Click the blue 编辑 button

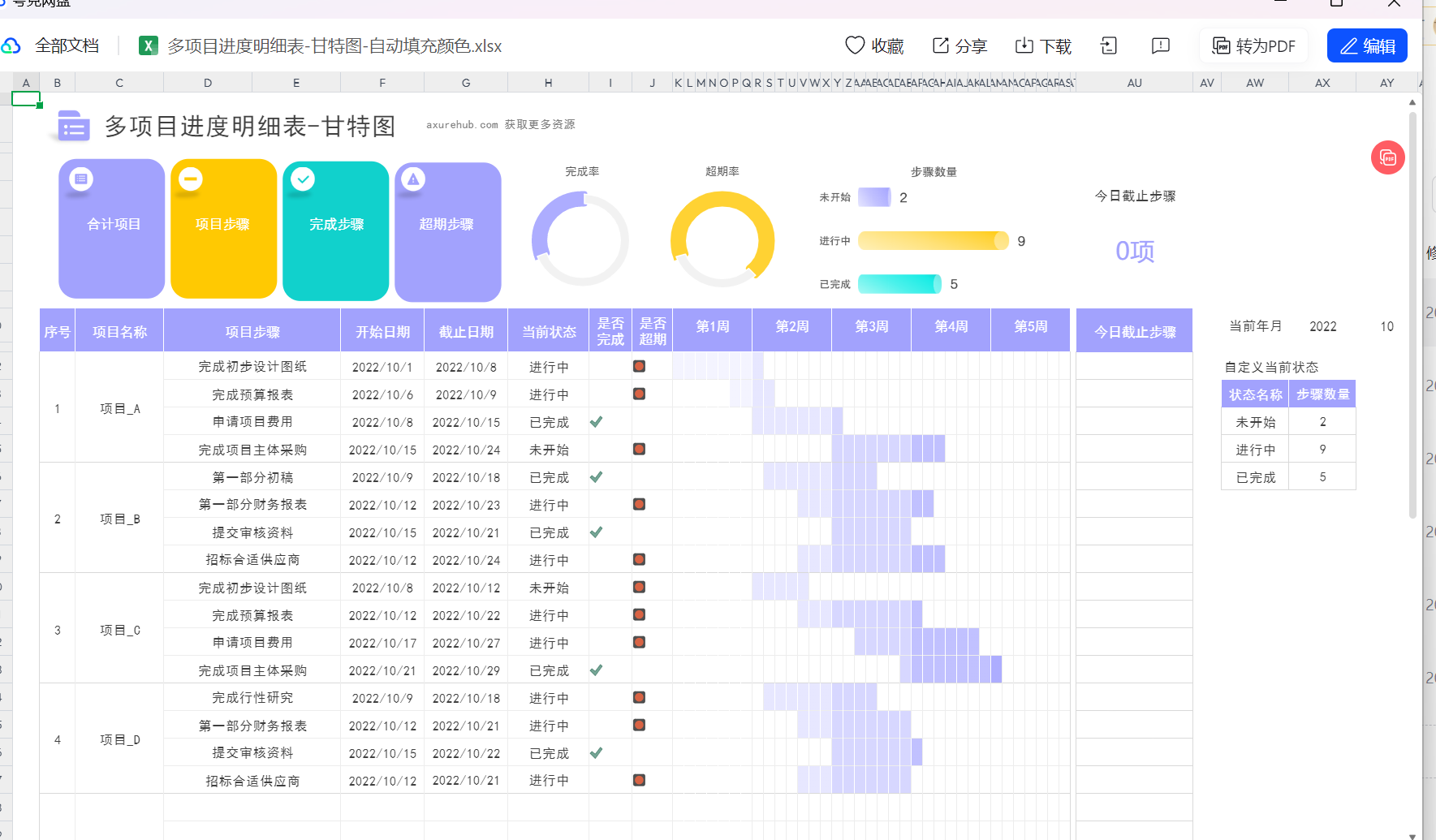click(1367, 45)
